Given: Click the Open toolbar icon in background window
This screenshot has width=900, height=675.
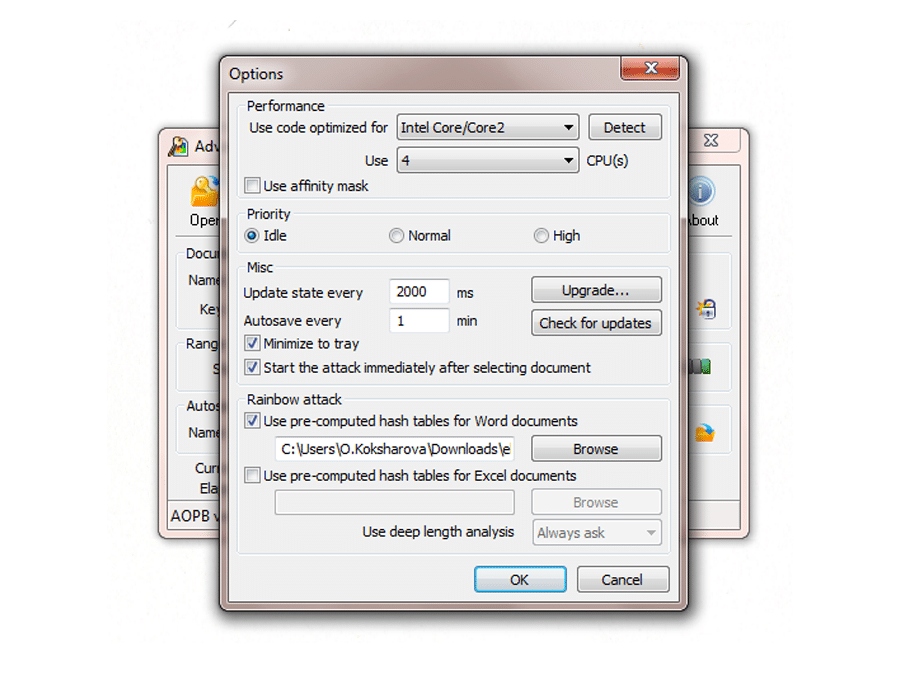Looking at the screenshot, I should coord(205,192).
